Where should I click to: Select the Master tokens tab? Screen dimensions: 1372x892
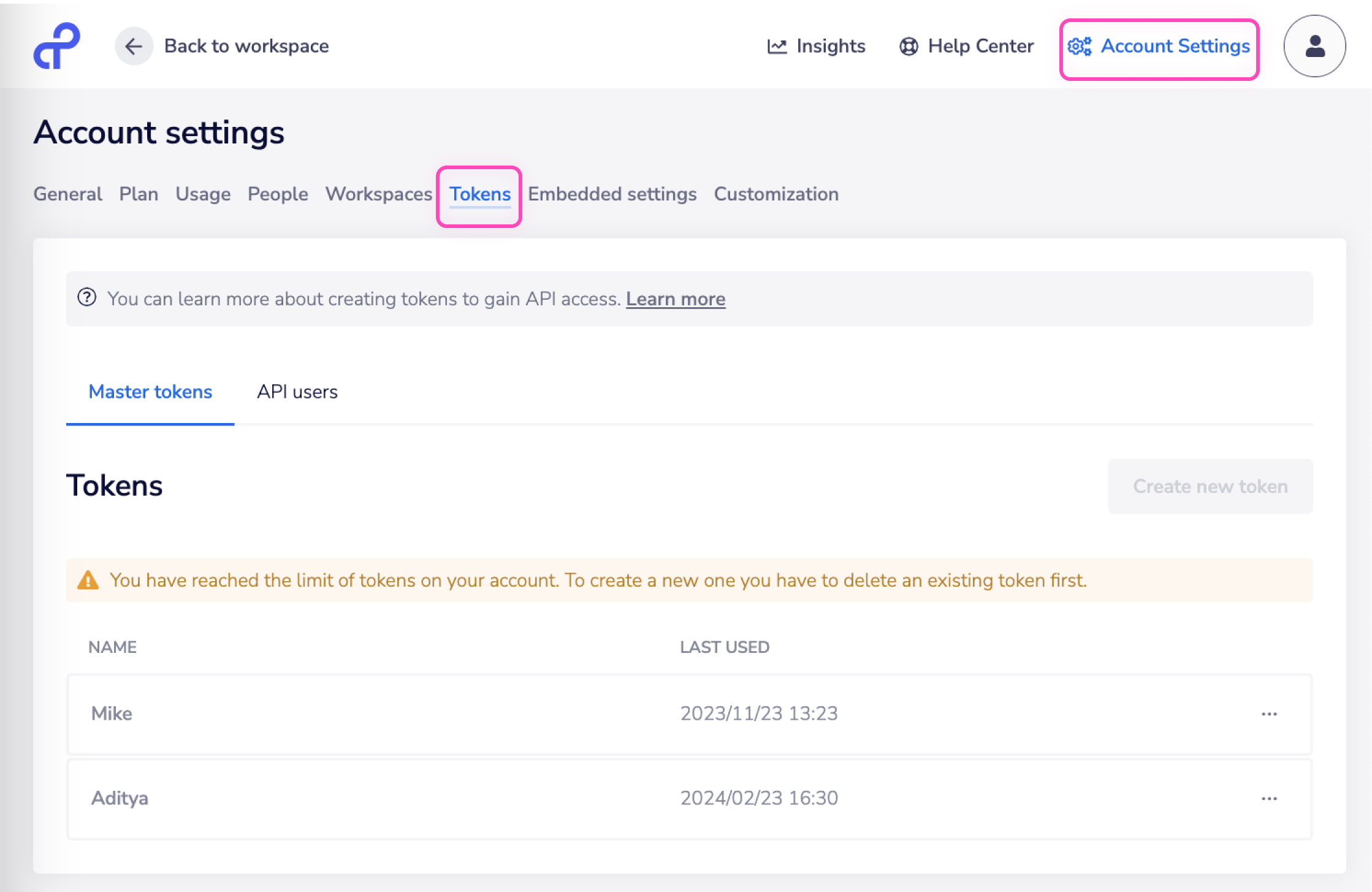click(150, 392)
